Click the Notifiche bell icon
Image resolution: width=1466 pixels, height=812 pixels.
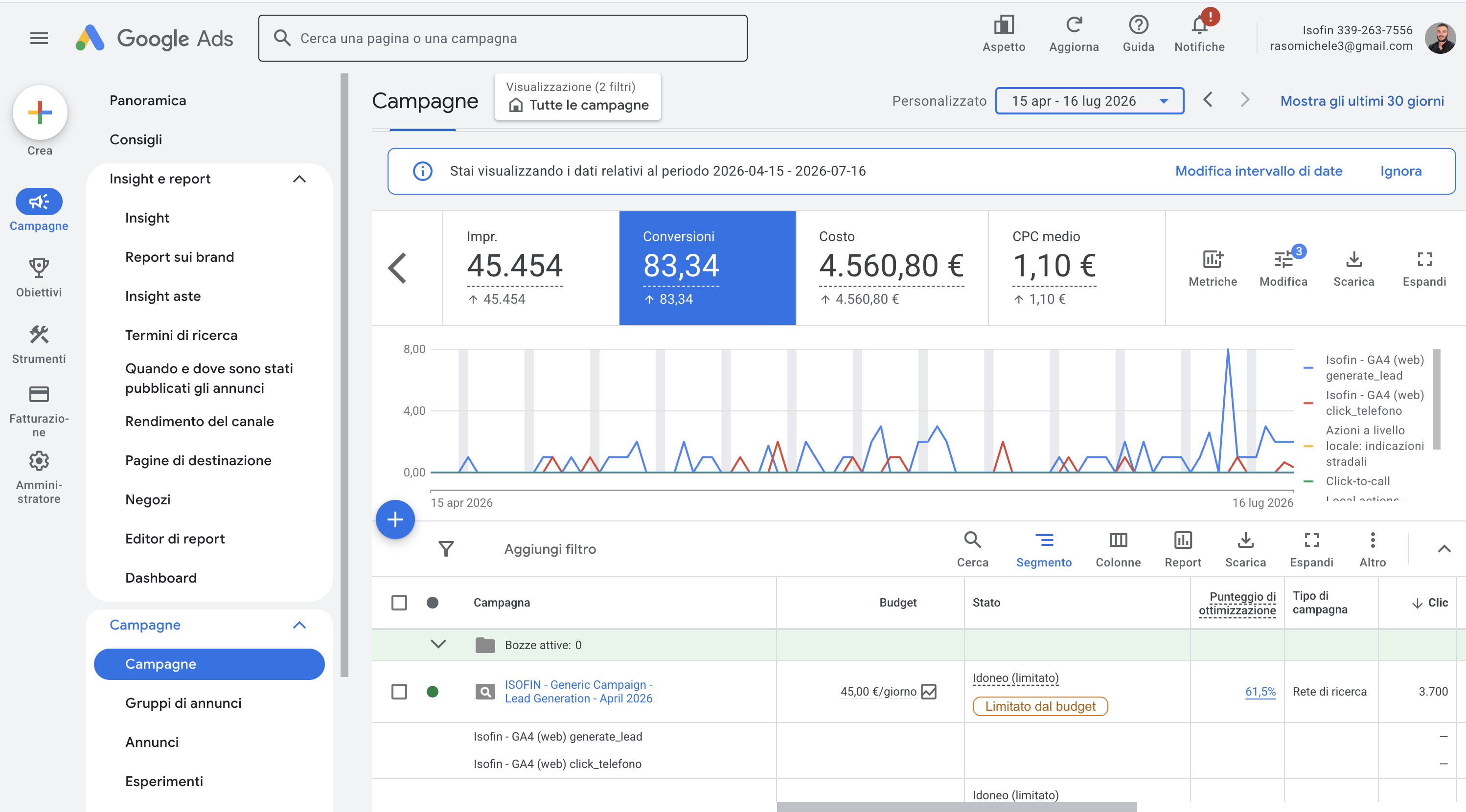point(1199,25)
